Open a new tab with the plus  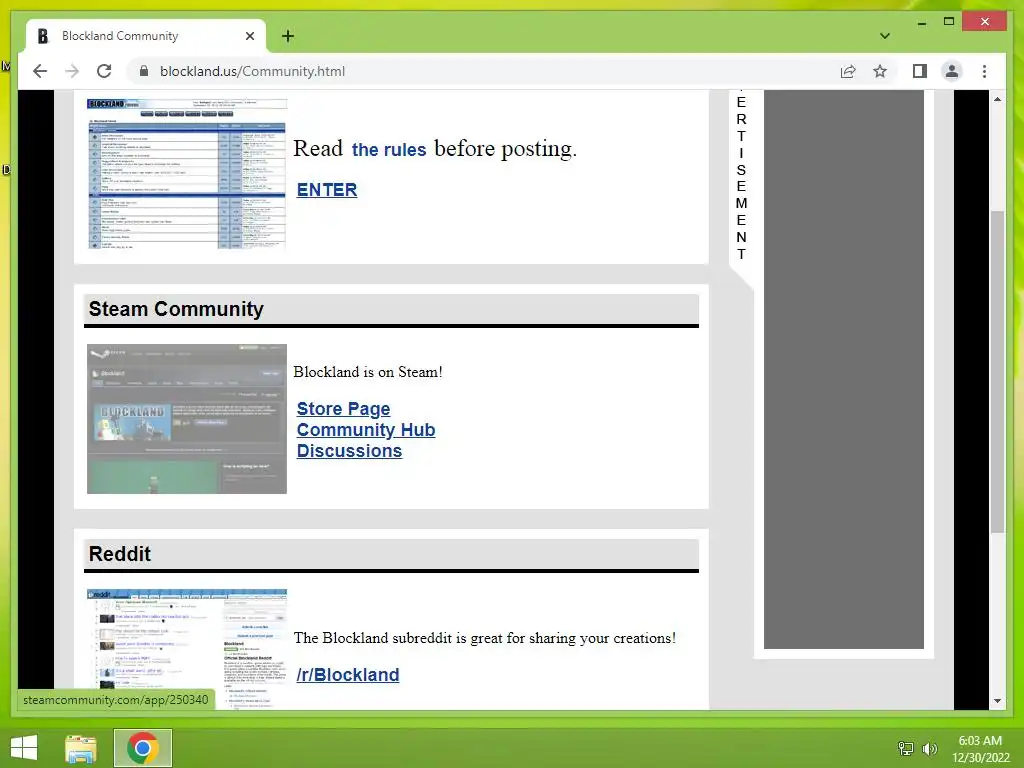tap(287, 36)
